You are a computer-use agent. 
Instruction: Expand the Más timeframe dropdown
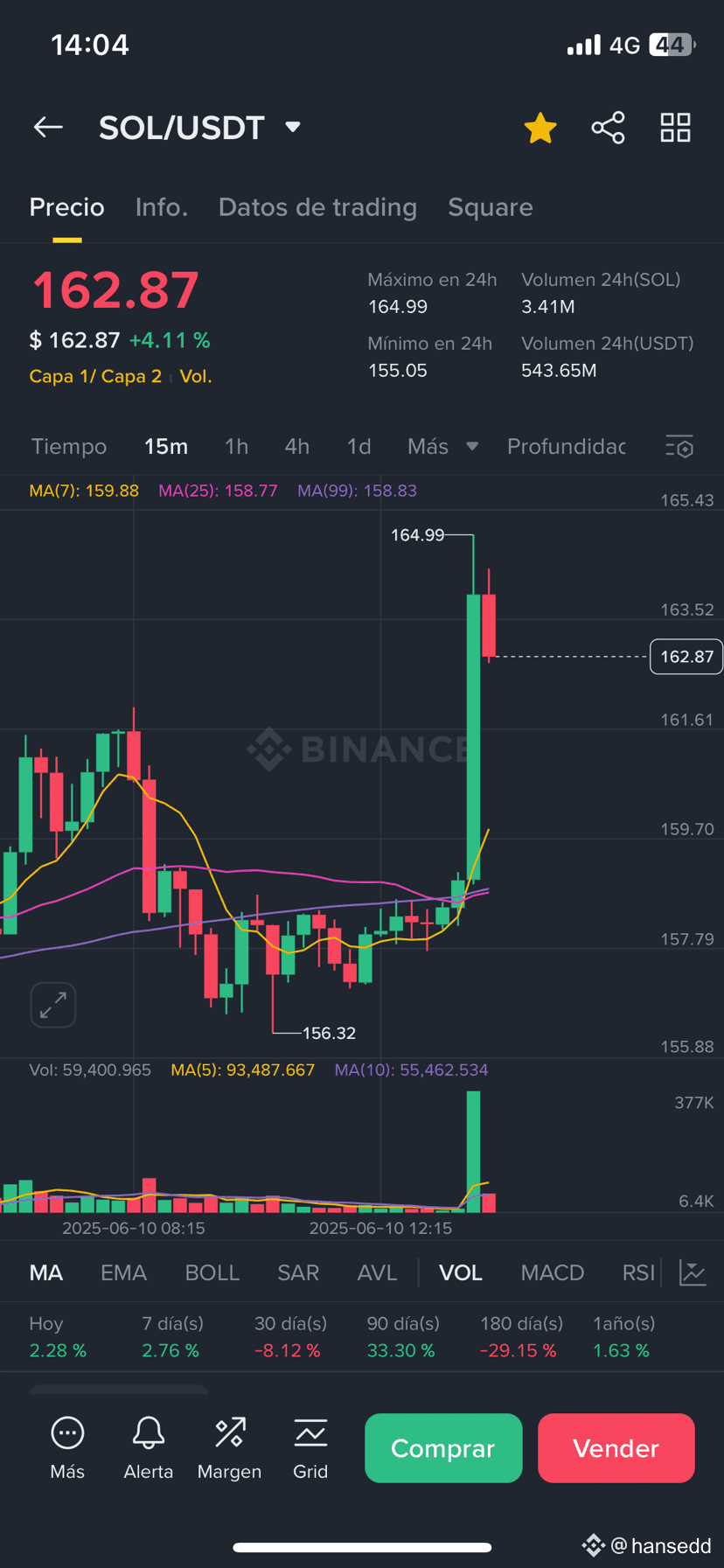click(442, 447)
